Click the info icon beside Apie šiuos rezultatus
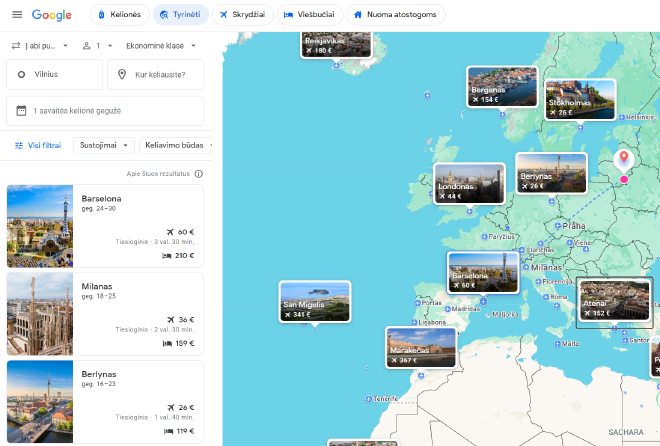 [199, 174]
